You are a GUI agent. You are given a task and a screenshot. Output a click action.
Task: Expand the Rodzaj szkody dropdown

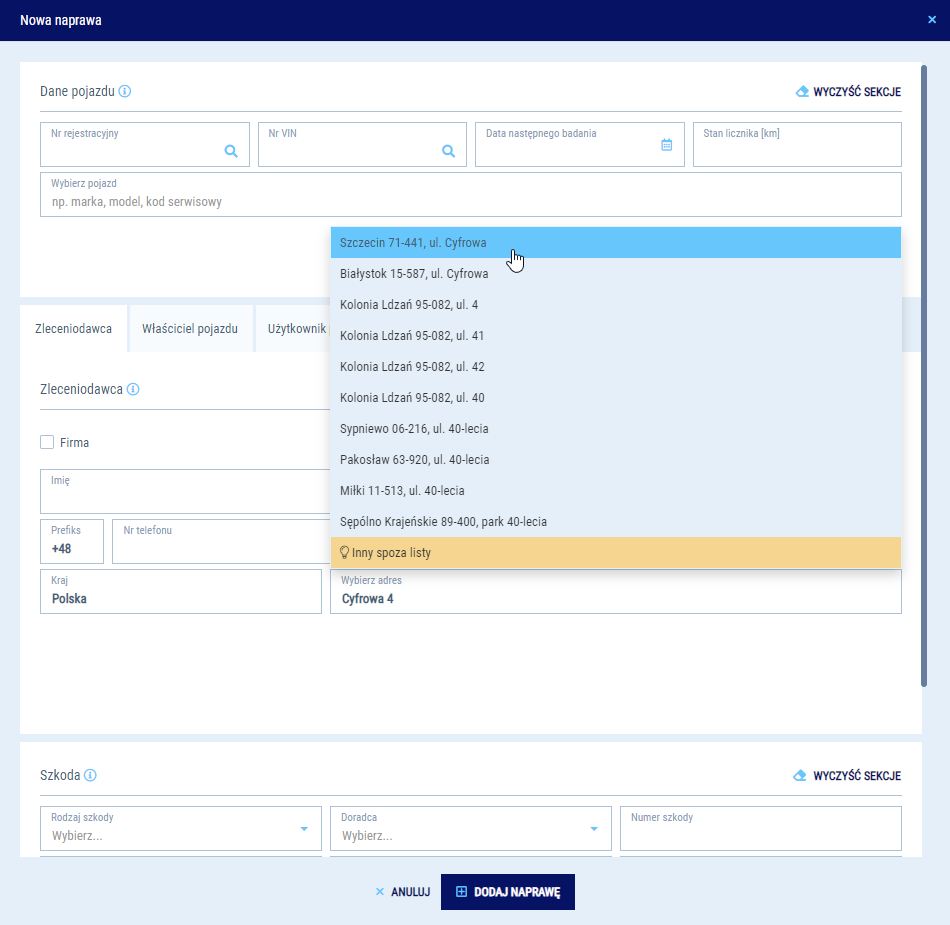[x=304, y=829]
